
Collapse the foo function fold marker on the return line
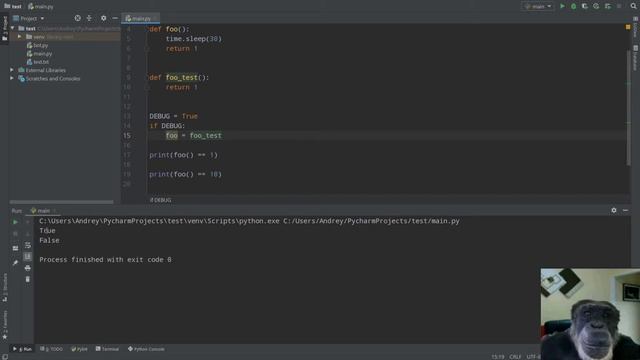pyautogui.click(x=147, y=49)
